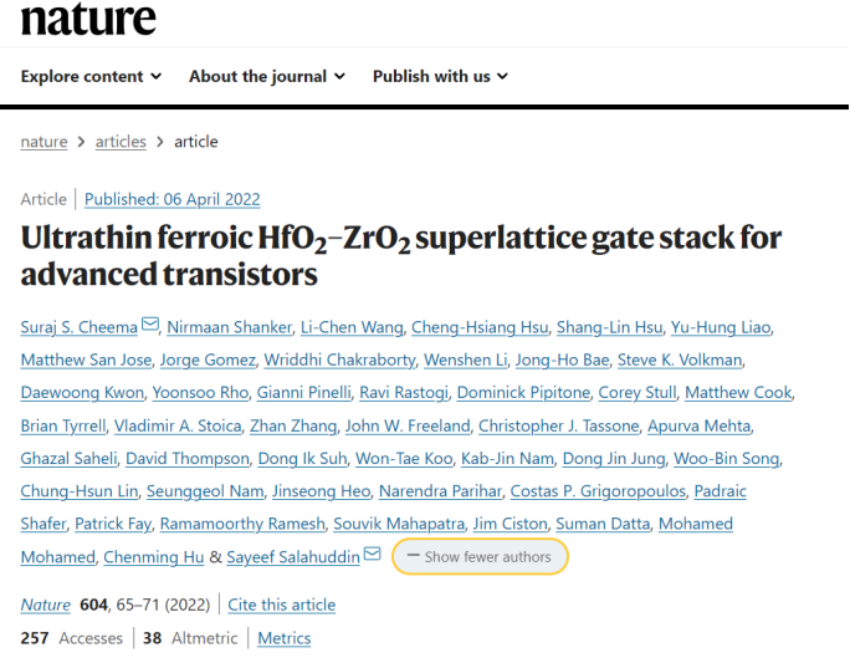
Task: Expand the Explore content dropdown
Action: 91,76
